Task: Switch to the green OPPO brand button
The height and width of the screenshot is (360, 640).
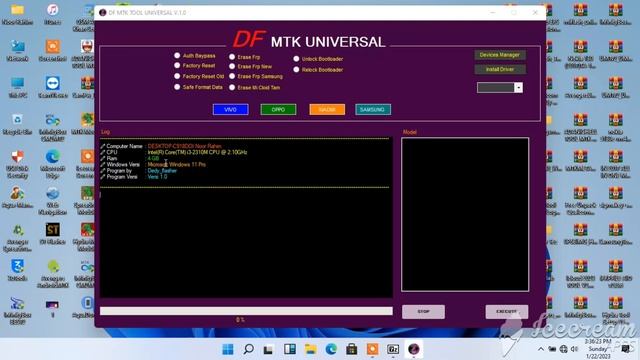Action: click(278, 109)
